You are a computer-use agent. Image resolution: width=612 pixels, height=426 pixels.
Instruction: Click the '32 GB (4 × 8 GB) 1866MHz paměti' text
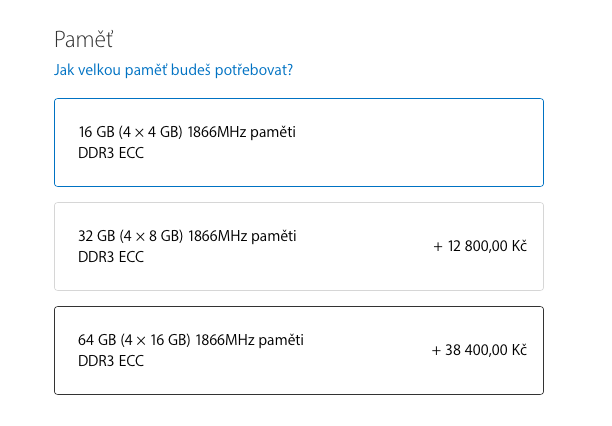click(x=187, y=236)
